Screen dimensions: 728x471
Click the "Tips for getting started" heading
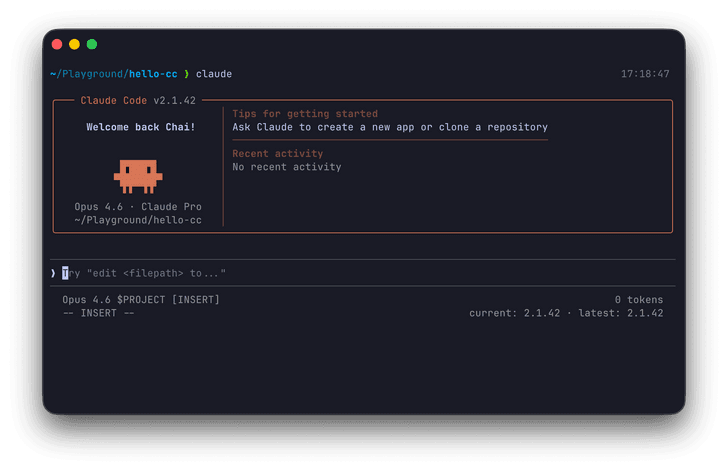click(305, 114)
